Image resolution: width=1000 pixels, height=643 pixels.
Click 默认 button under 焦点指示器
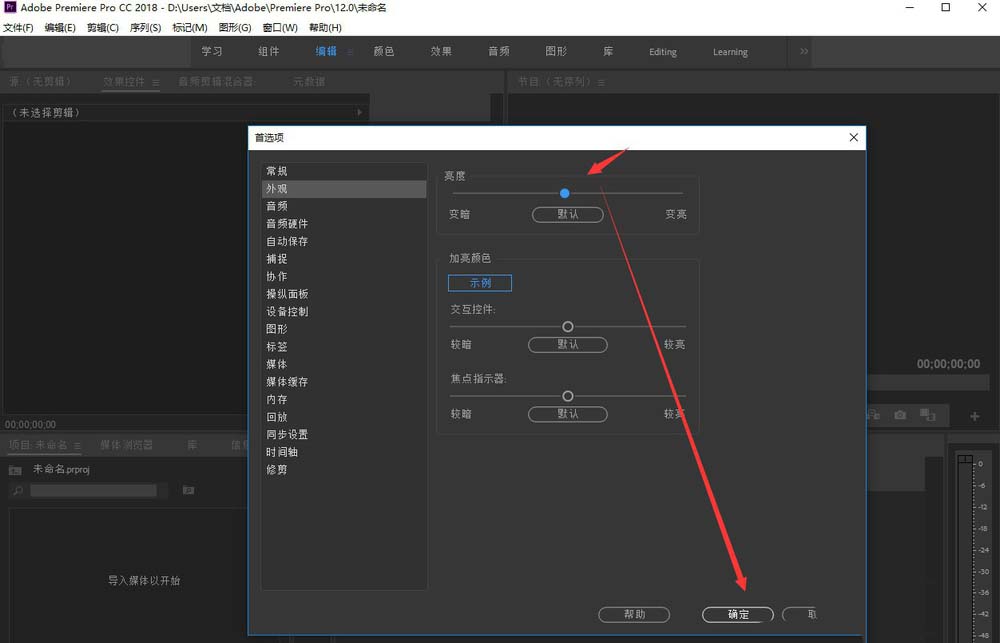pos(568,414)
